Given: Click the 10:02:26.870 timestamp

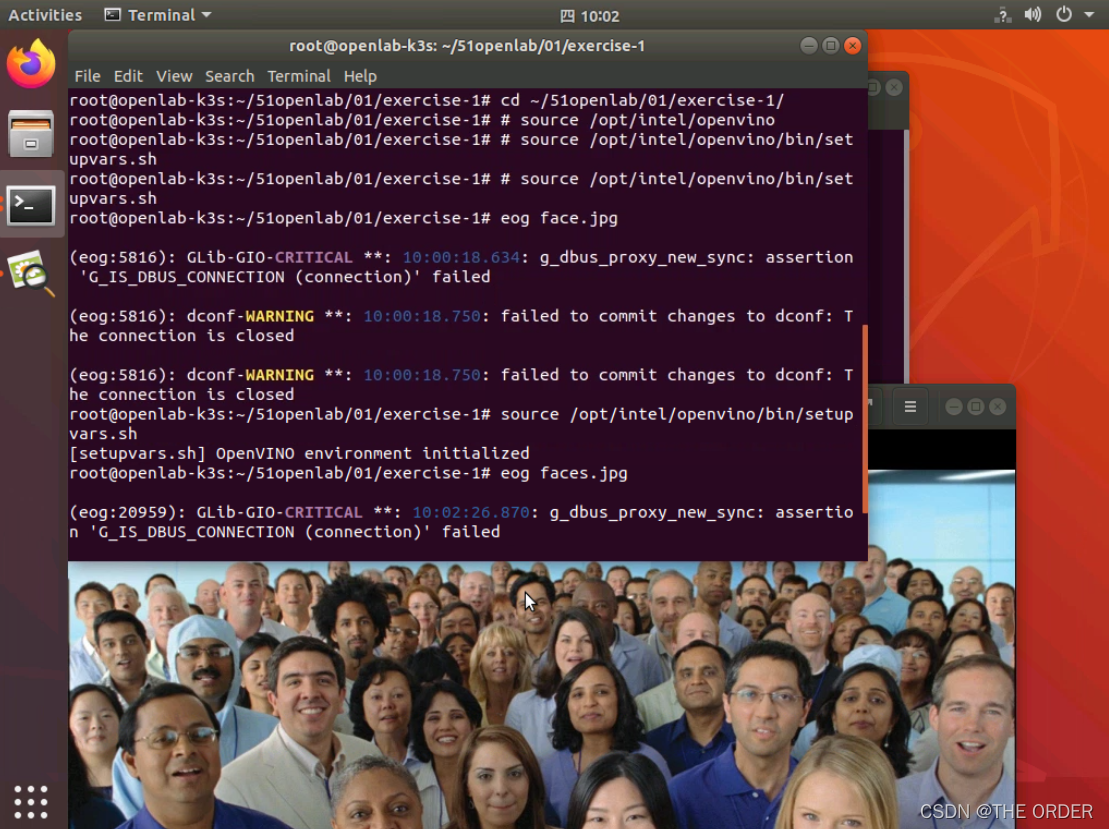Looking at the screenshot, I should click(x=470, y=512).
